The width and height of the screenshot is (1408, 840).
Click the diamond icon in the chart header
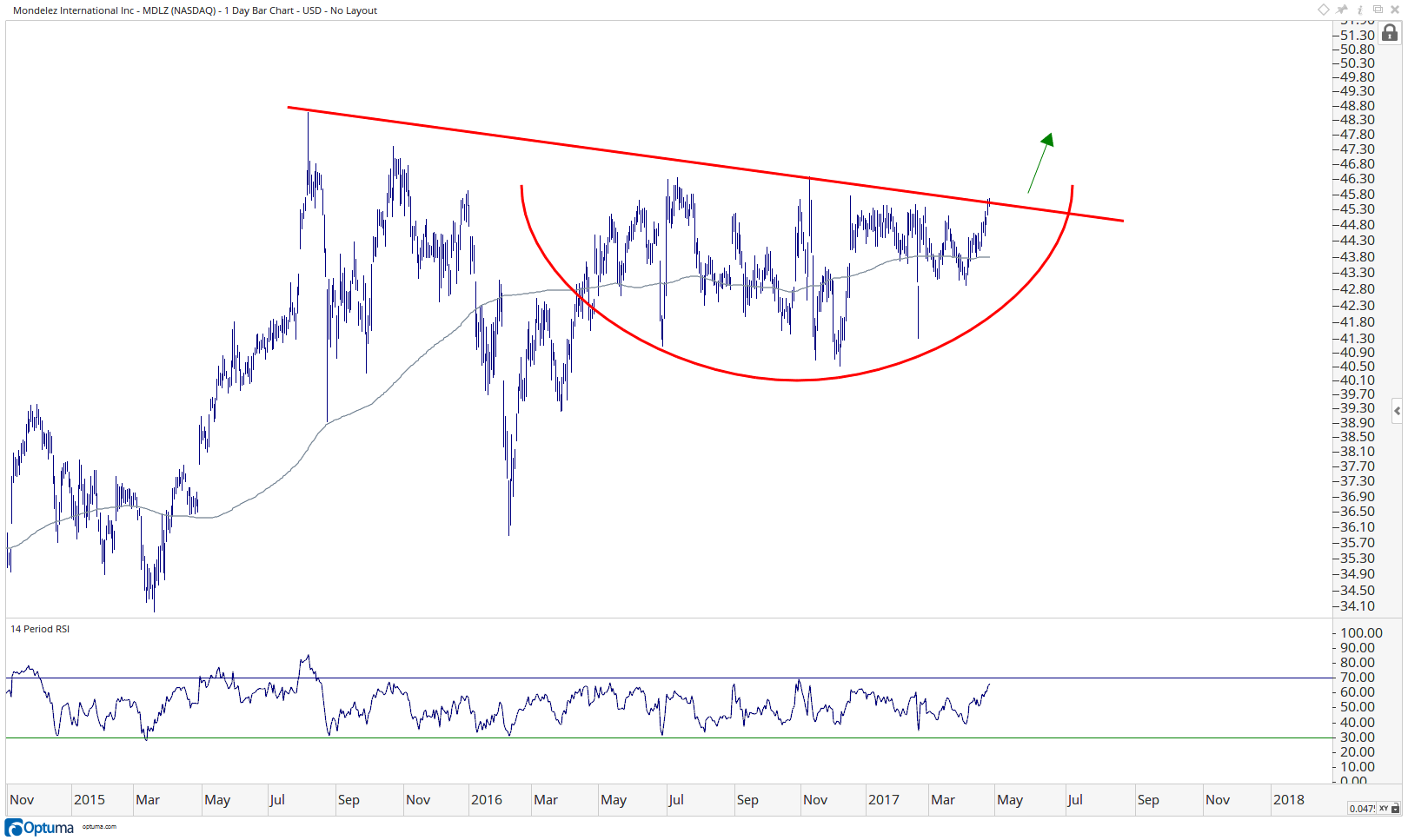point(1323,10)
